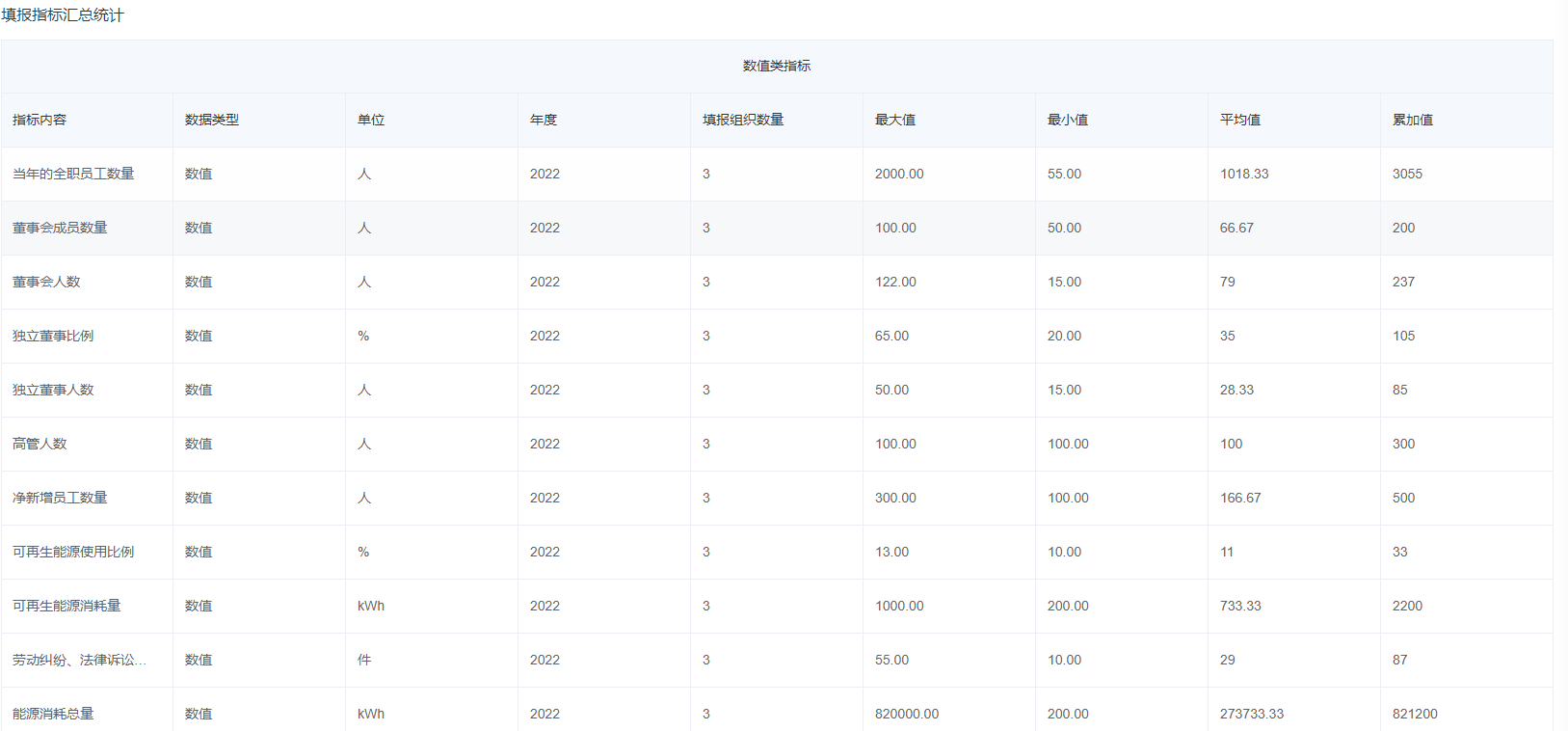Click the 填报指标汇总统计 page title

(x=63, y=15)
